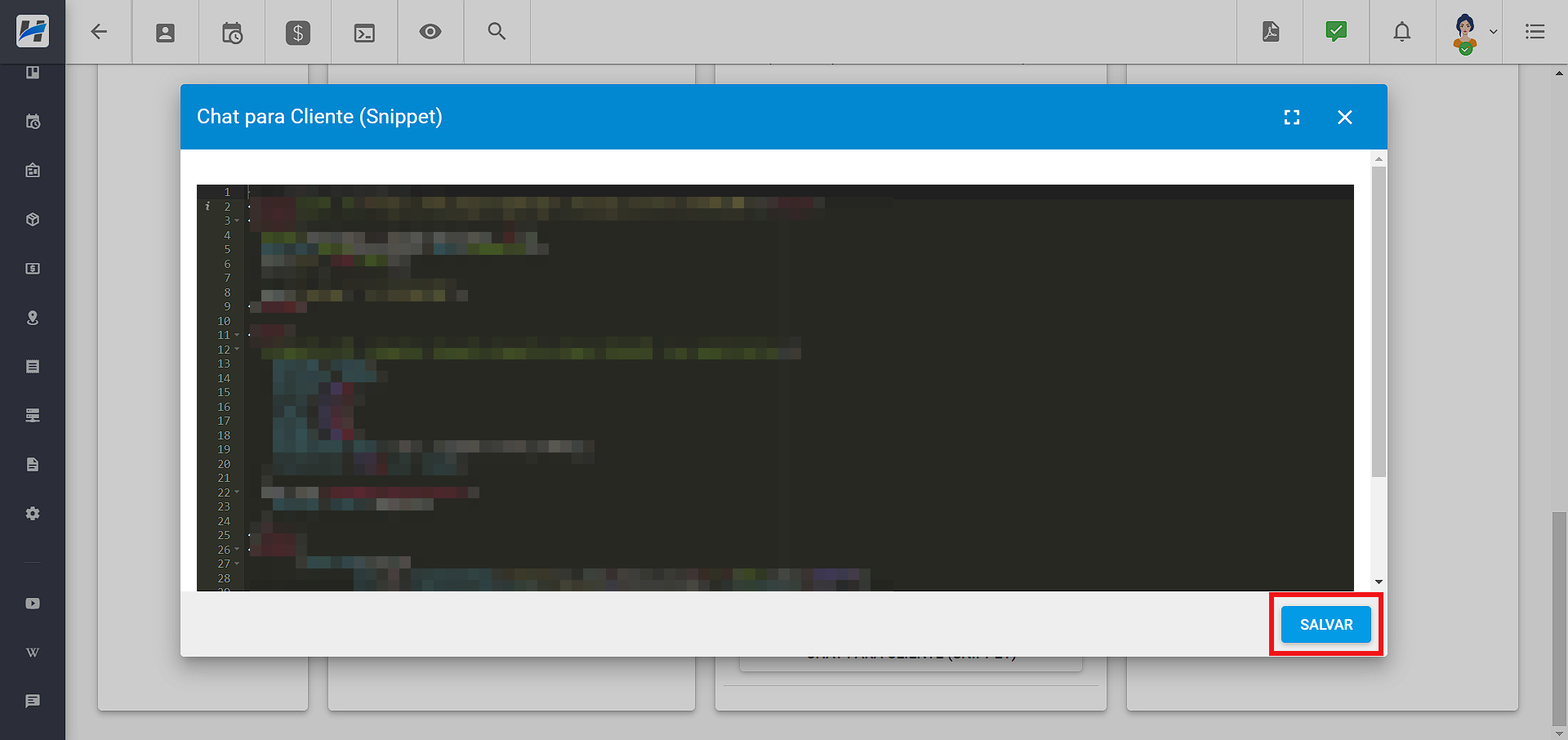Go back using the left arrow icon
1568x740 pixels.
(x=99, y=32)
